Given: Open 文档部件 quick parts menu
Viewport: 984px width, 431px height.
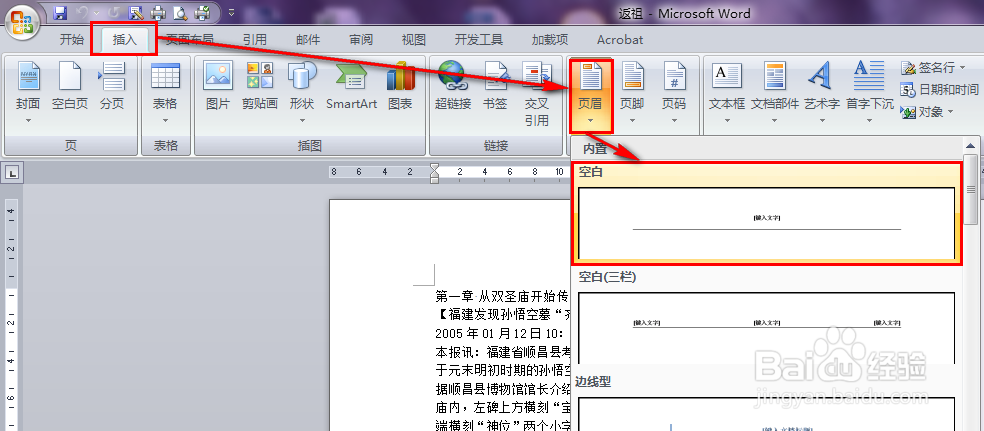Looking at the screenshot, I should (x=775, y=94).
